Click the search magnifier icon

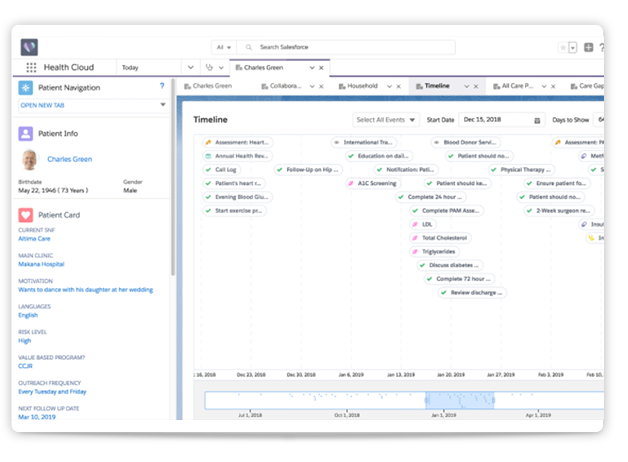(x=249, y=47)
